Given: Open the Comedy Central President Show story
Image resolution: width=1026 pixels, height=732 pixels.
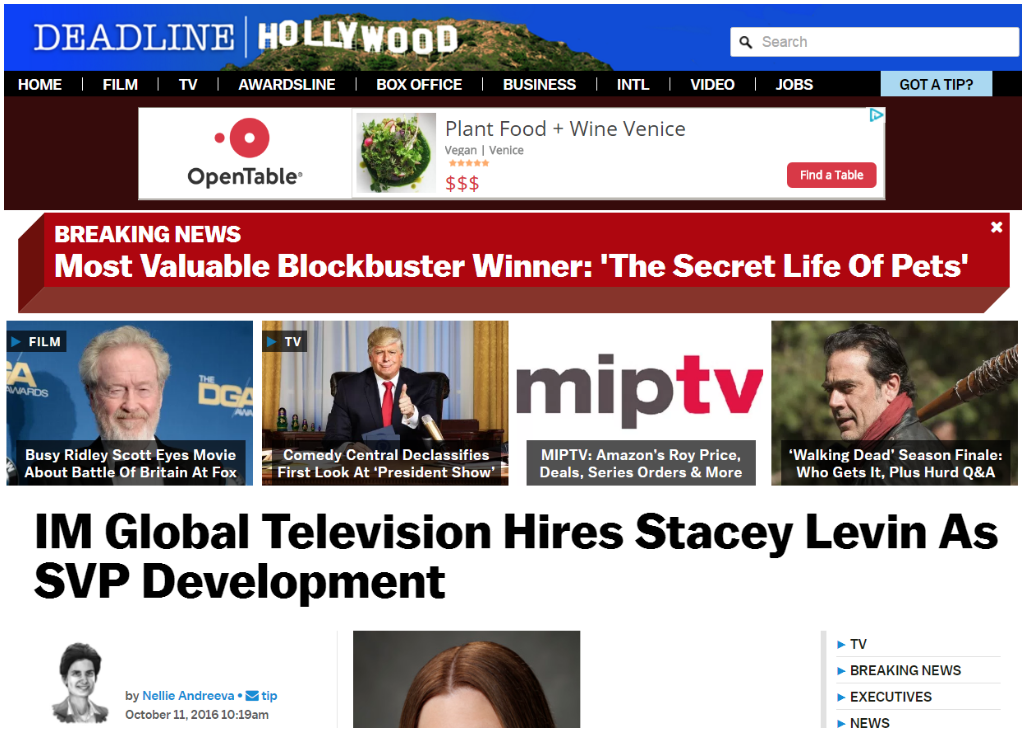Looking at the screenshot, I should tap(385, 403).
